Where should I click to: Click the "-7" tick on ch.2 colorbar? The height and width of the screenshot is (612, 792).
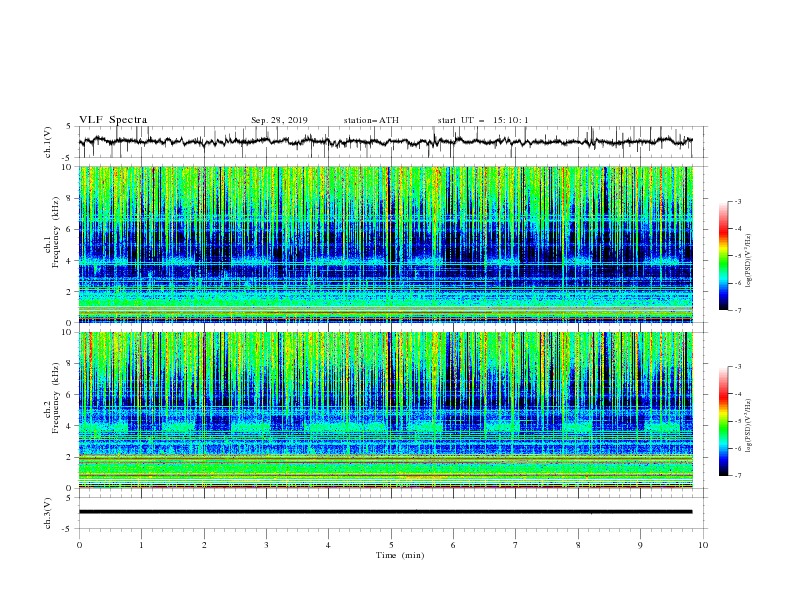(x=738, y=476)
